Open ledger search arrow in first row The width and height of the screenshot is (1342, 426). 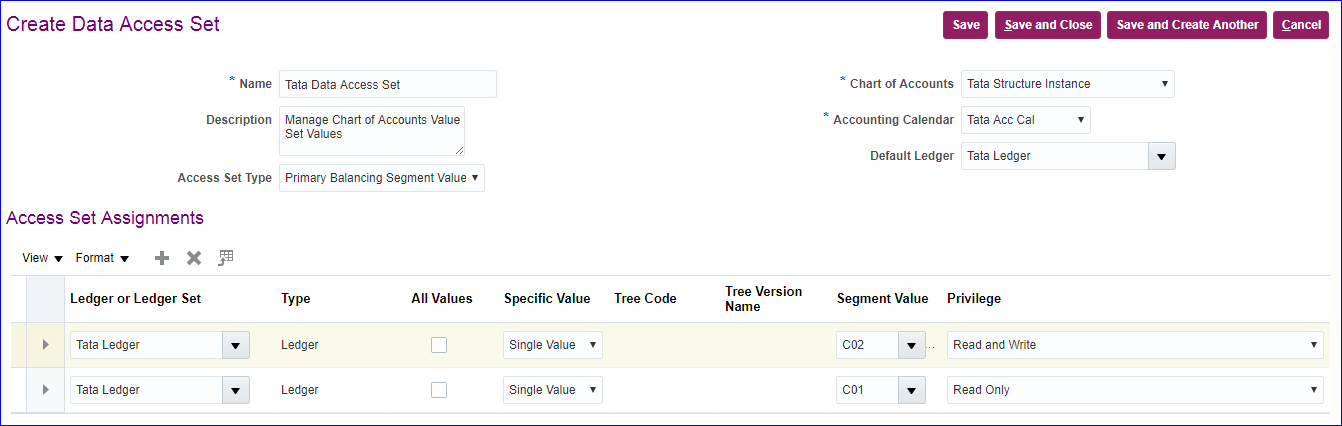click(x=235, y=345)
